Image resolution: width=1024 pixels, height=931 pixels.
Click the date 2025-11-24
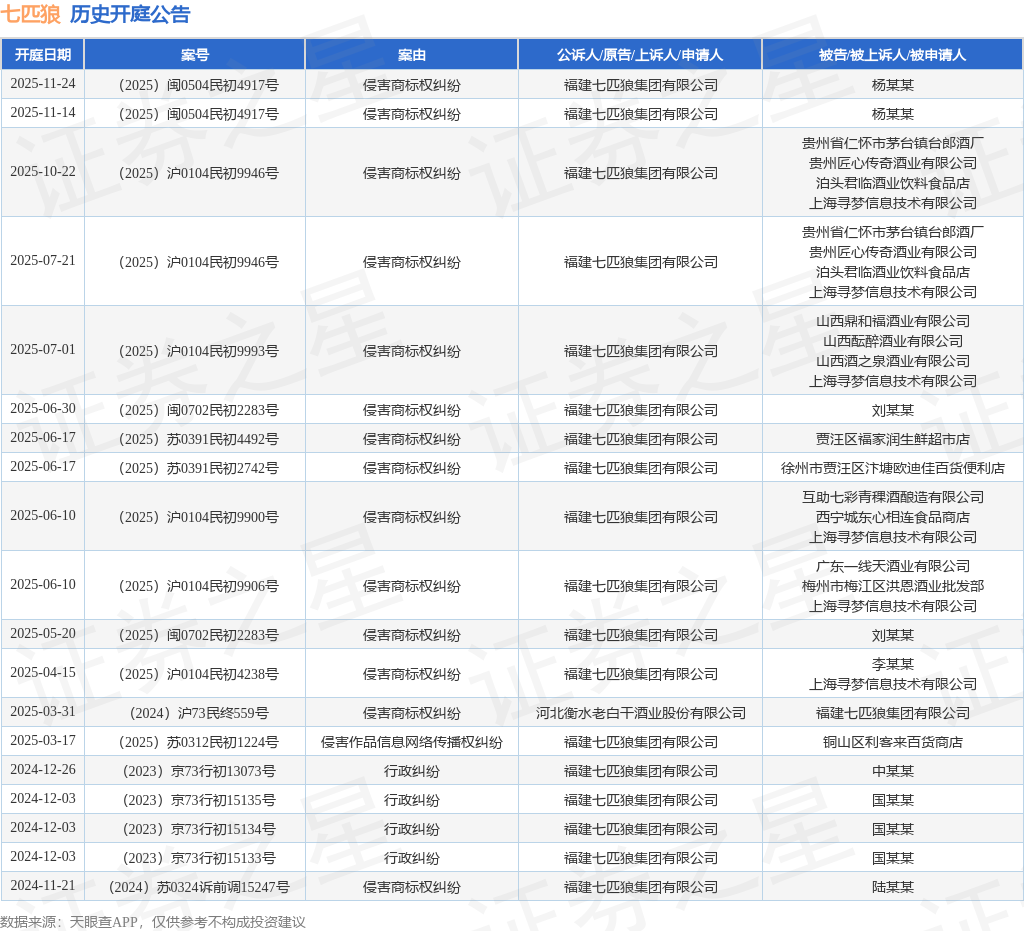(42, 84)
